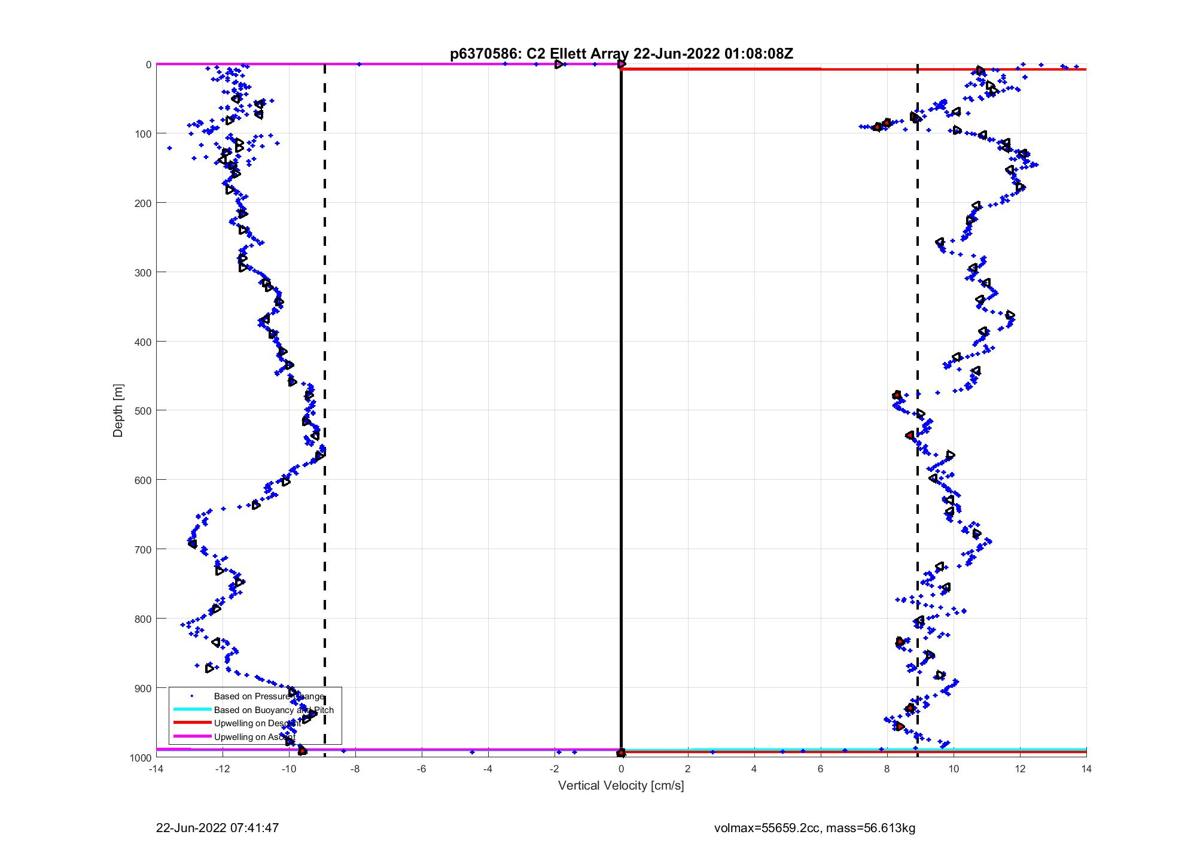Click the '-12' velocity tick label
Viewport: 1200px width, 851px height.
tap(222, 769)
